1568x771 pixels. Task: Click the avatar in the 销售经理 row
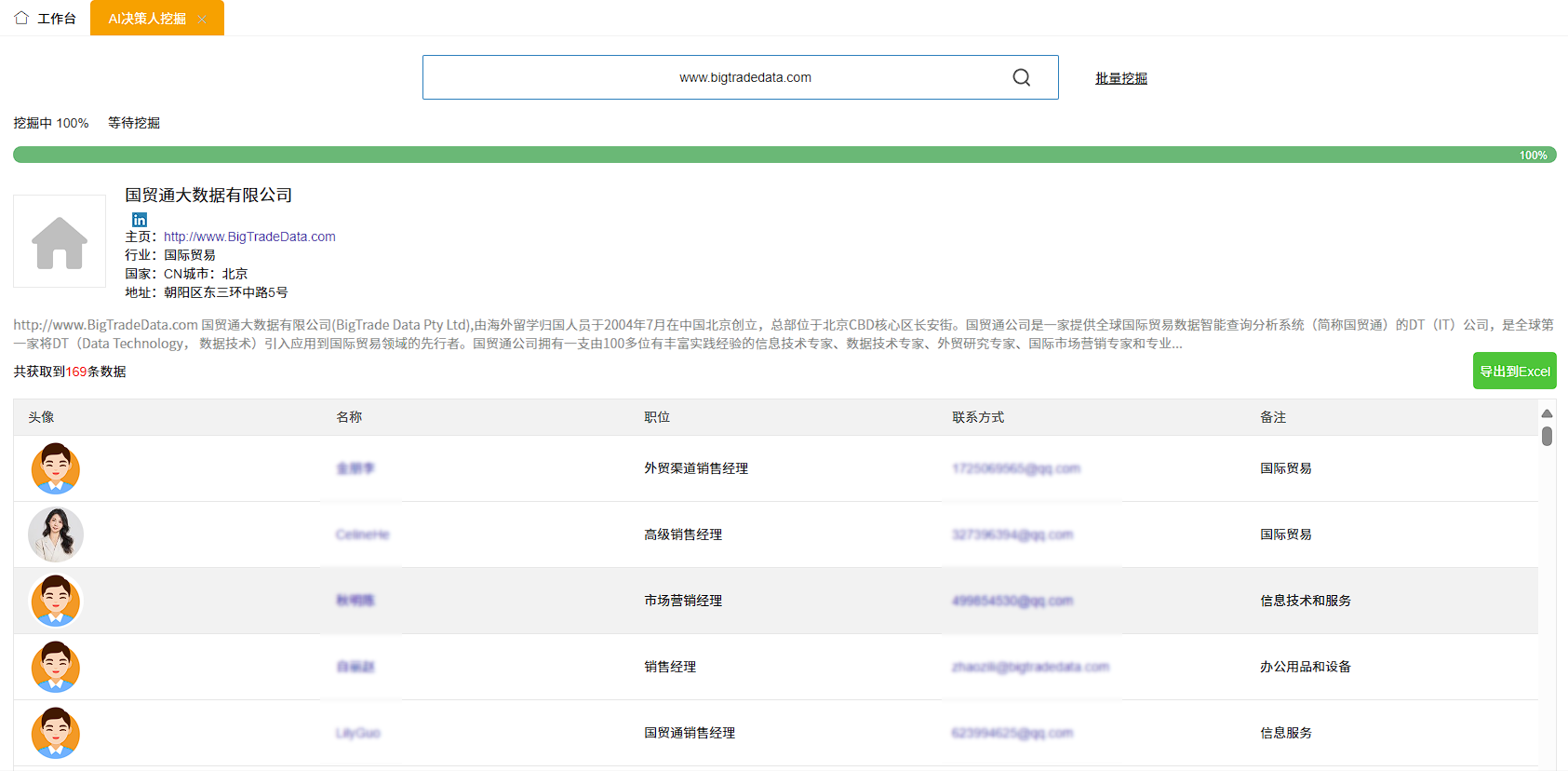[x=56, y=667]
